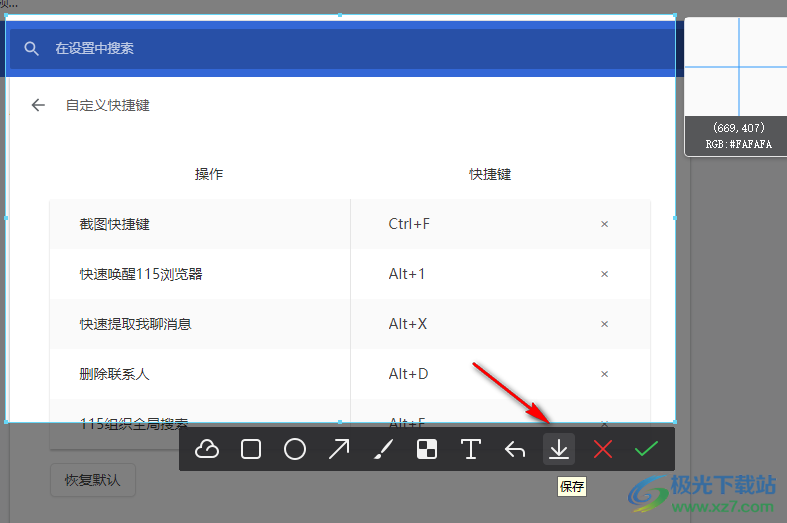Click the 自定义快捷键 page title
The height and width of the screenshot is (523, 787).
pyautogui.click(x=108, y=105)
